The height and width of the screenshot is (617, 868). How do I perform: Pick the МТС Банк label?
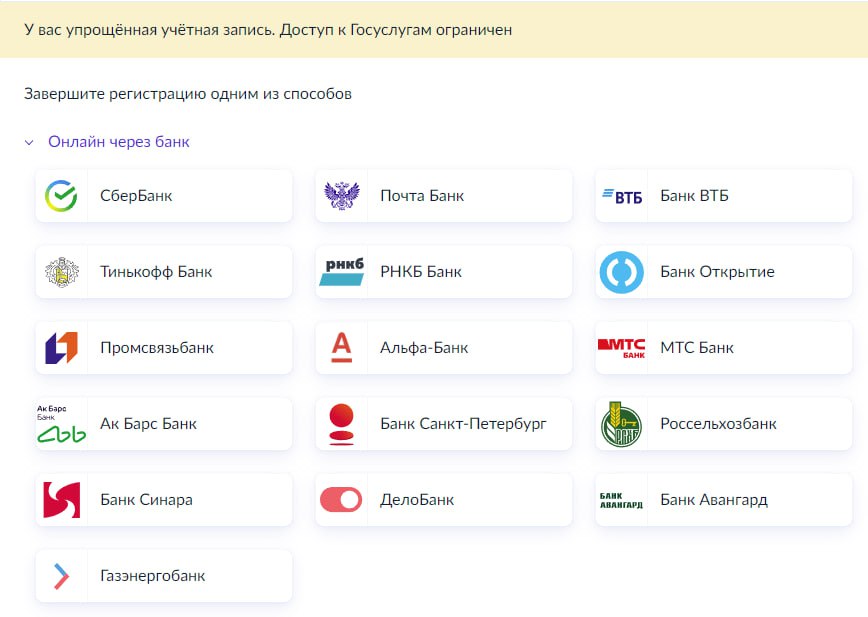[697, 348]
